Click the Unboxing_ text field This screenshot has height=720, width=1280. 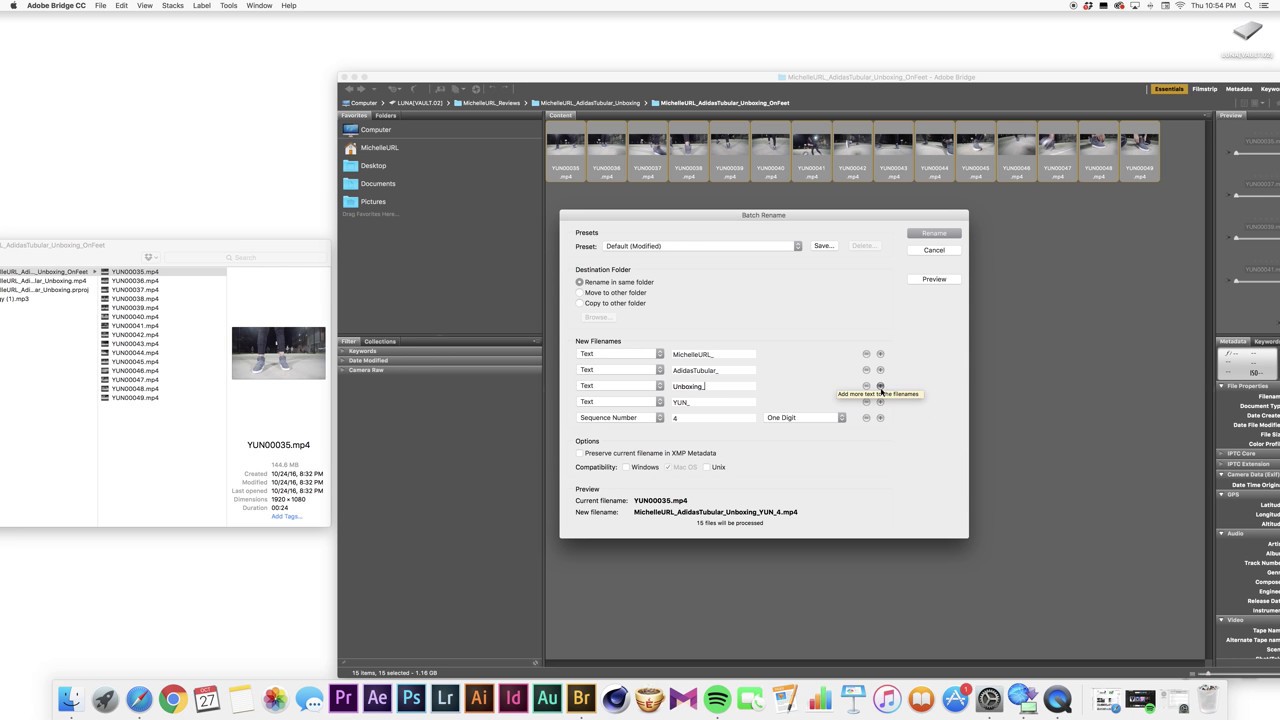(714, 386)
